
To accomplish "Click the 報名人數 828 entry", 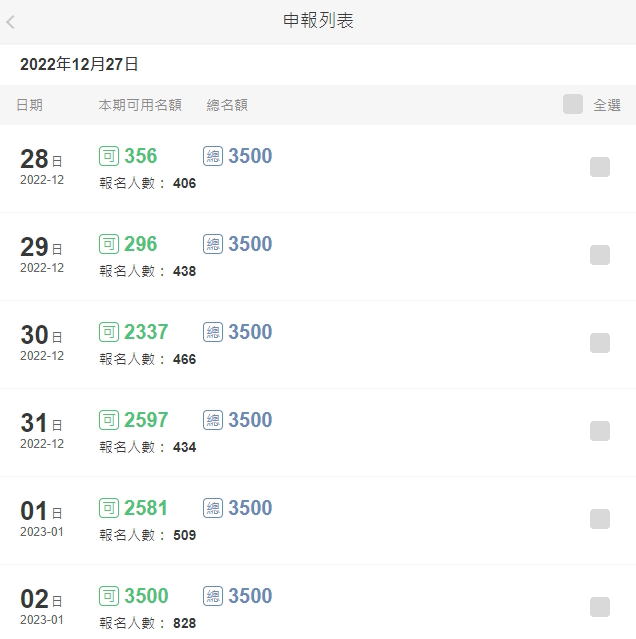I will 148,623.
